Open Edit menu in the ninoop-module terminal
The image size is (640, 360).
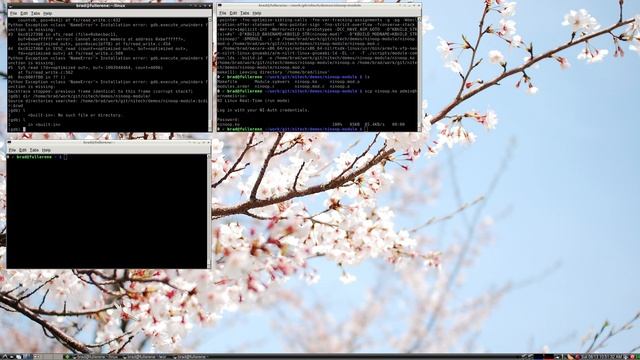click(x=233, y=13)
